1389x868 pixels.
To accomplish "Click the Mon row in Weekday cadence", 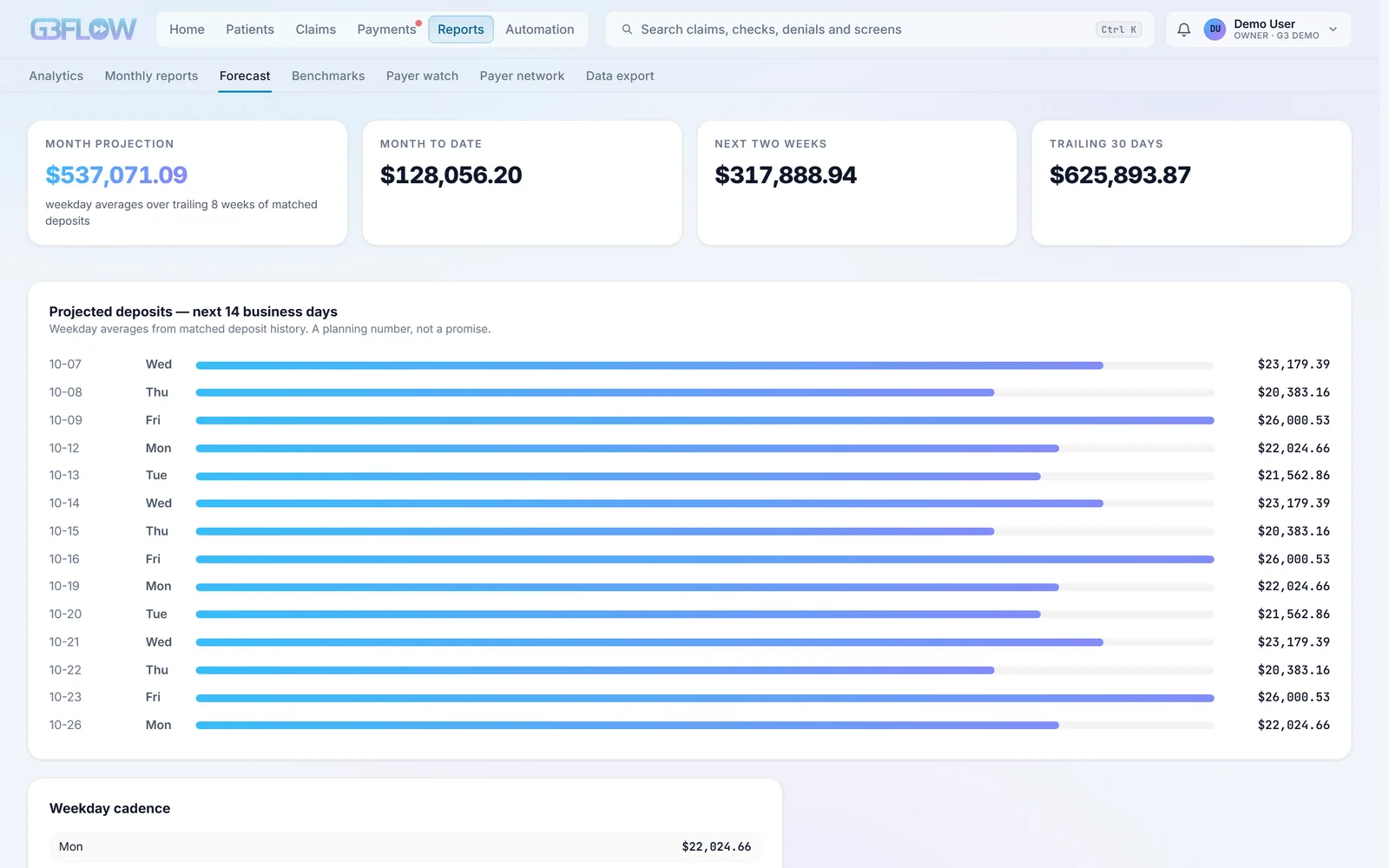I will tap(405, 847).
